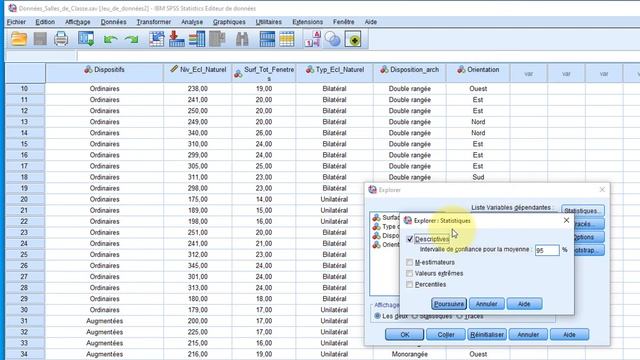Click the Print toolbar icon
The image size is (640, 360).
click(61, 39)
